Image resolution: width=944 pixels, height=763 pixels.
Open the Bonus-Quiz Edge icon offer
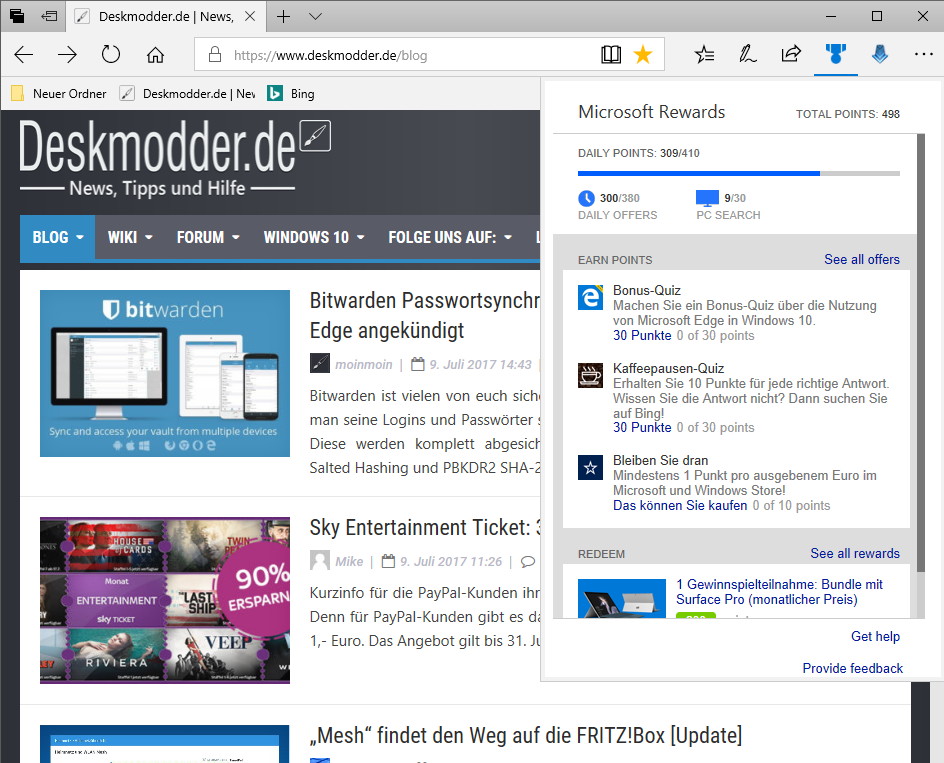(x=590, y=297)
